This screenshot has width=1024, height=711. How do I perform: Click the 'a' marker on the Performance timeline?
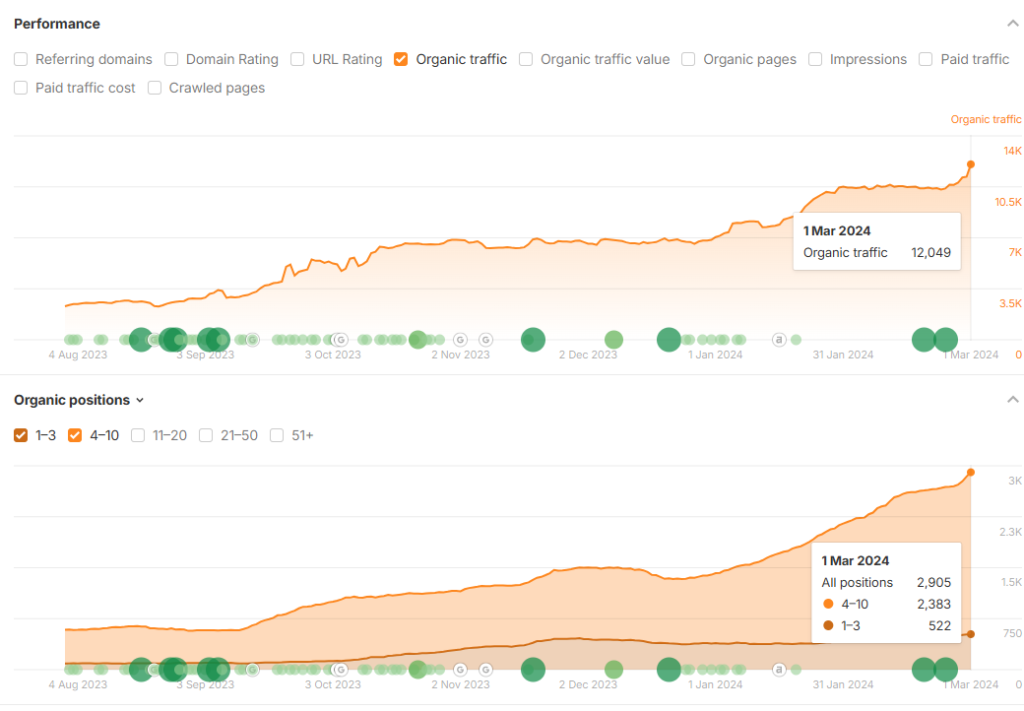coord(779,340)
